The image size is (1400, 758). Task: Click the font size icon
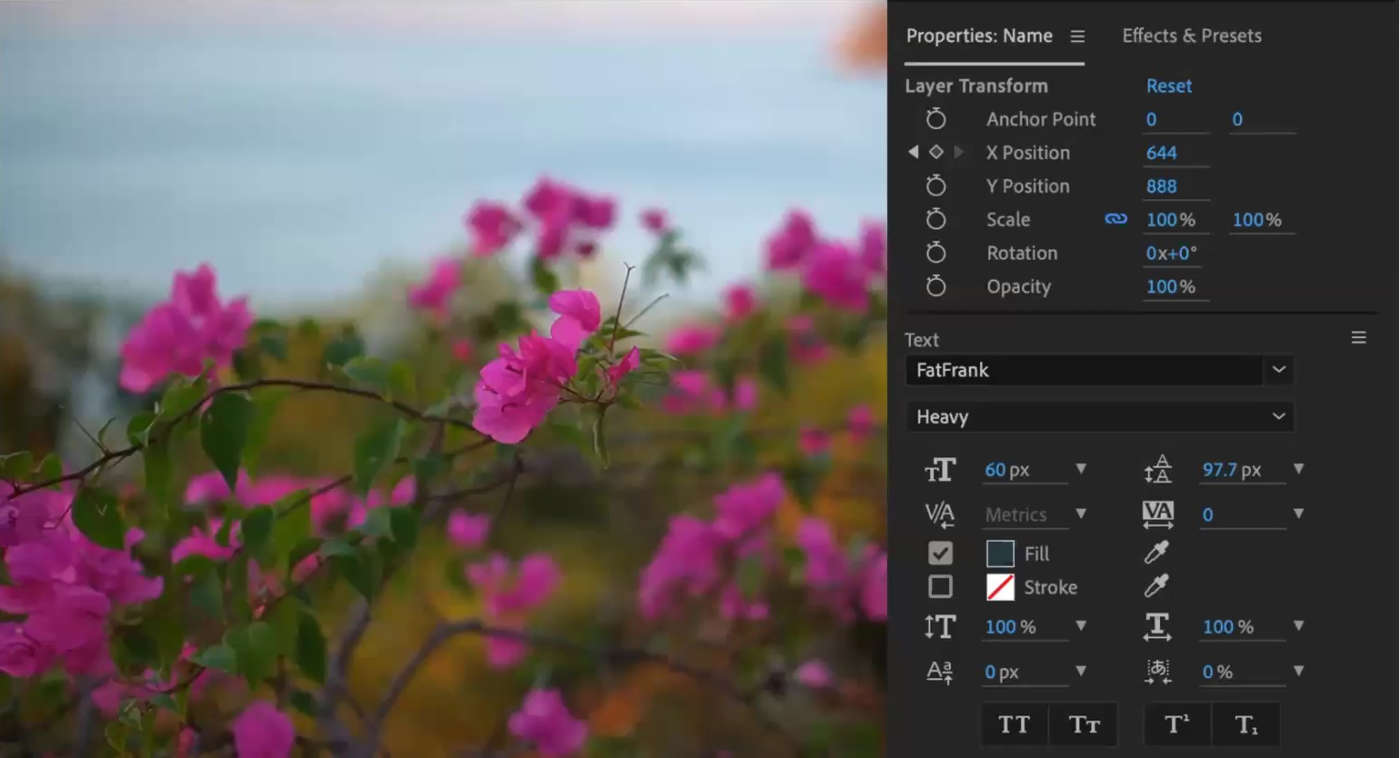tap(940, 468)
